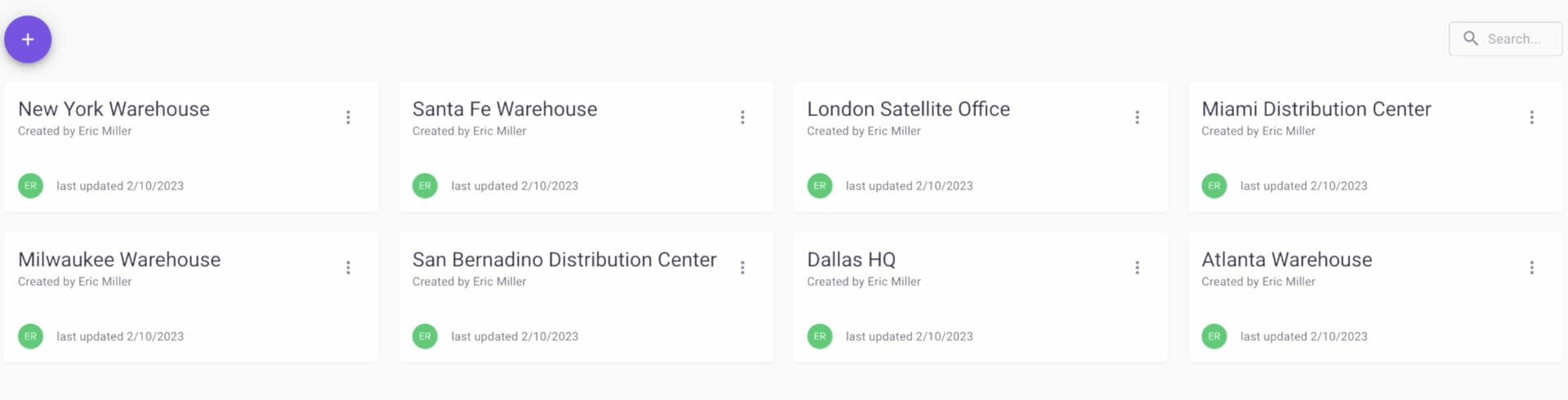Image resolution: width=1568 pixels, height=400 pixels.
Task: Open Milwaukee Warehouse three-dot menu
Action: pos(348,268)
